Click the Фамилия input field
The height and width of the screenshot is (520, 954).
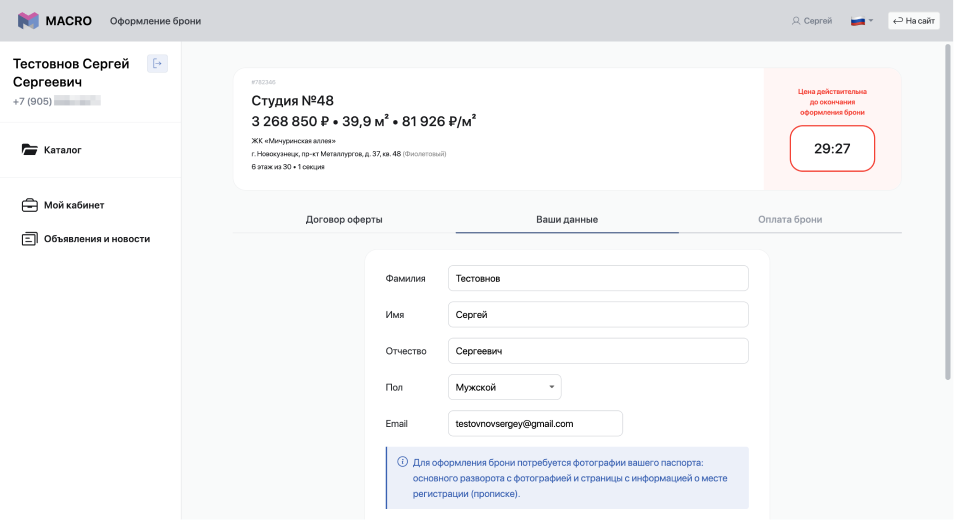pyautogui.click(x=598, y=278)
